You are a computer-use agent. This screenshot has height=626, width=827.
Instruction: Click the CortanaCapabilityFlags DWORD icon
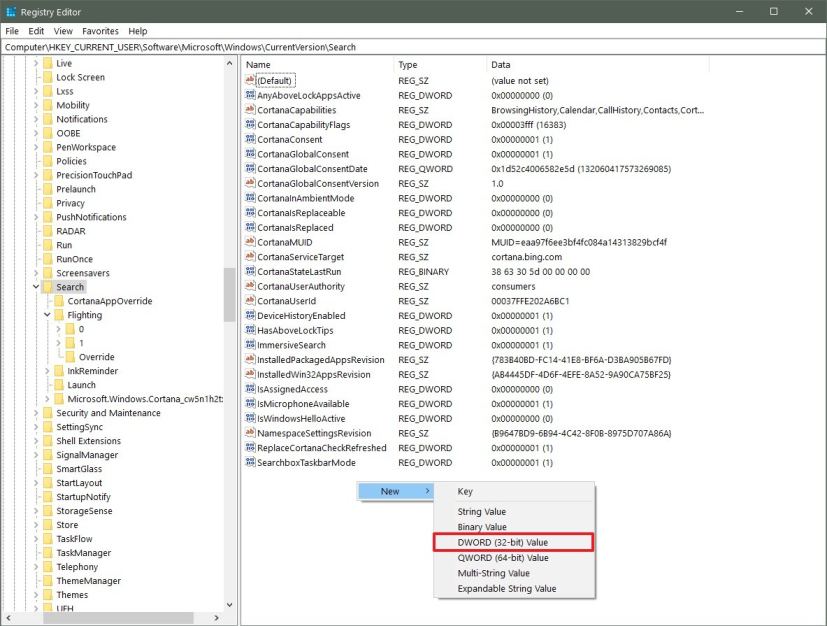250,124
